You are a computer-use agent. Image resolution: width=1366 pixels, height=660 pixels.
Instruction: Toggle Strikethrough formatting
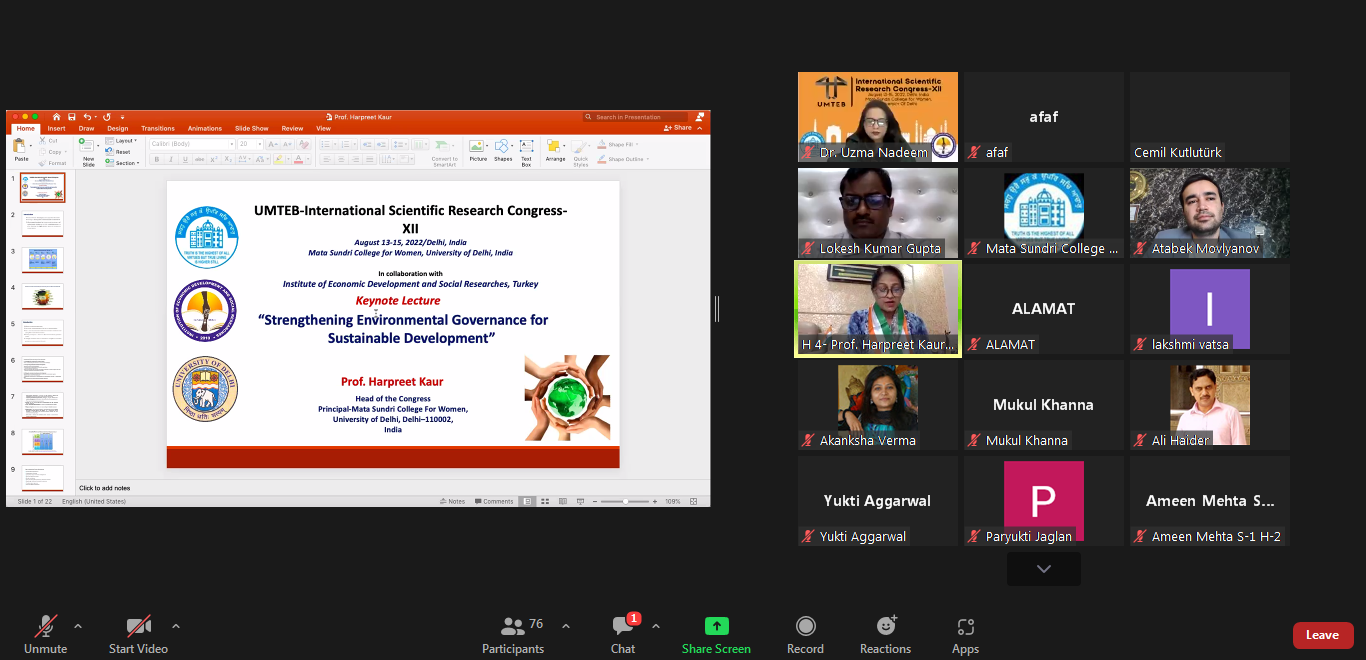pyautogui.click(x=199, y=159)
